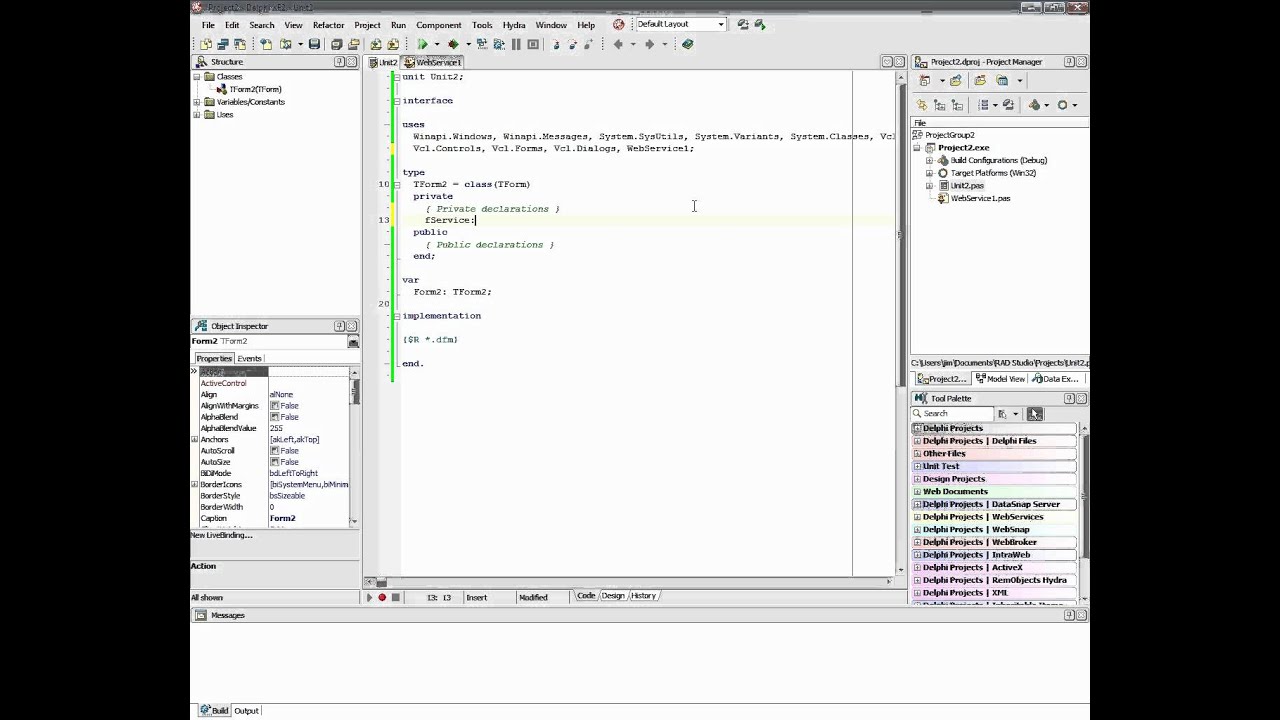Expand the BorderIcons property

tap(195, 485)
